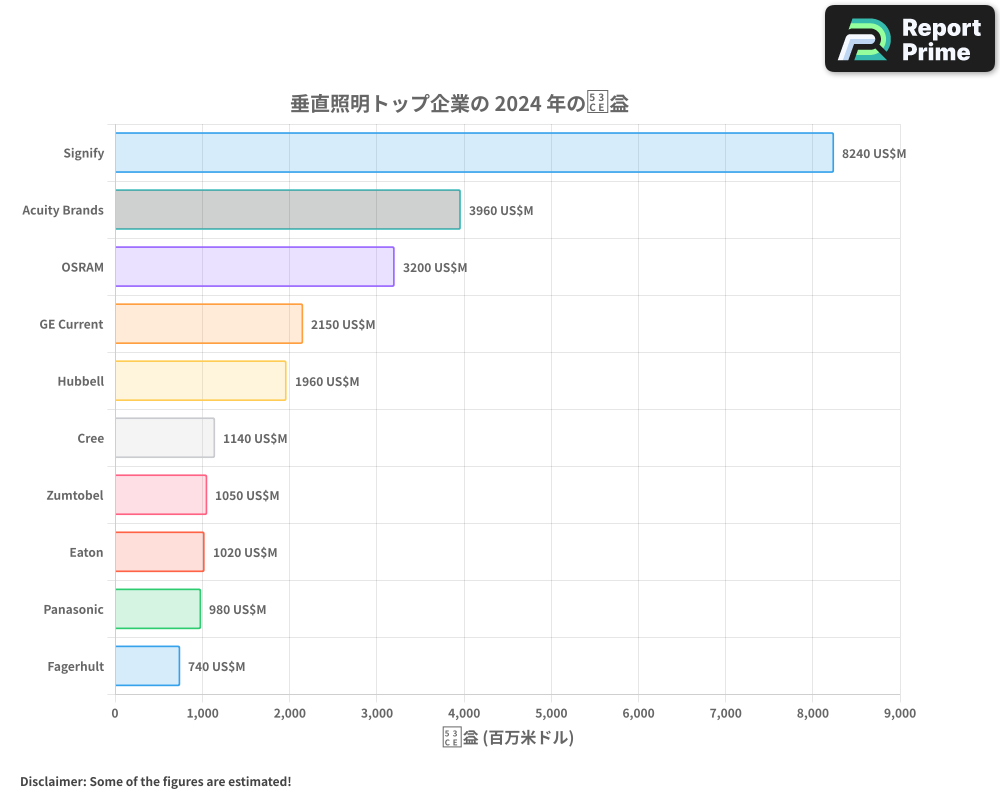
Task: Click the Eaton red-outlined bar
Action: pos(158,552)
